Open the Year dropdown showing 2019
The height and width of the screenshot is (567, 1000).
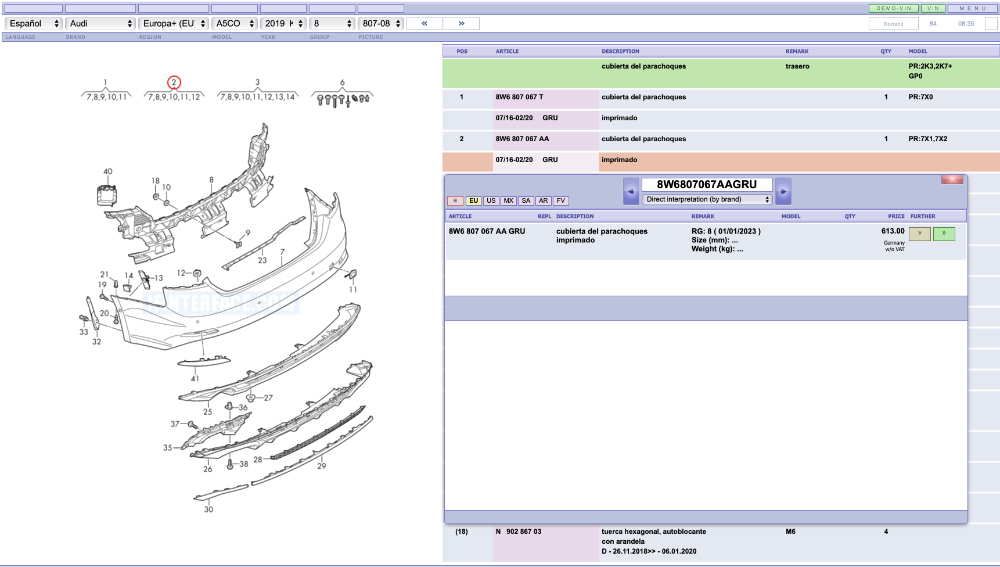283,24
